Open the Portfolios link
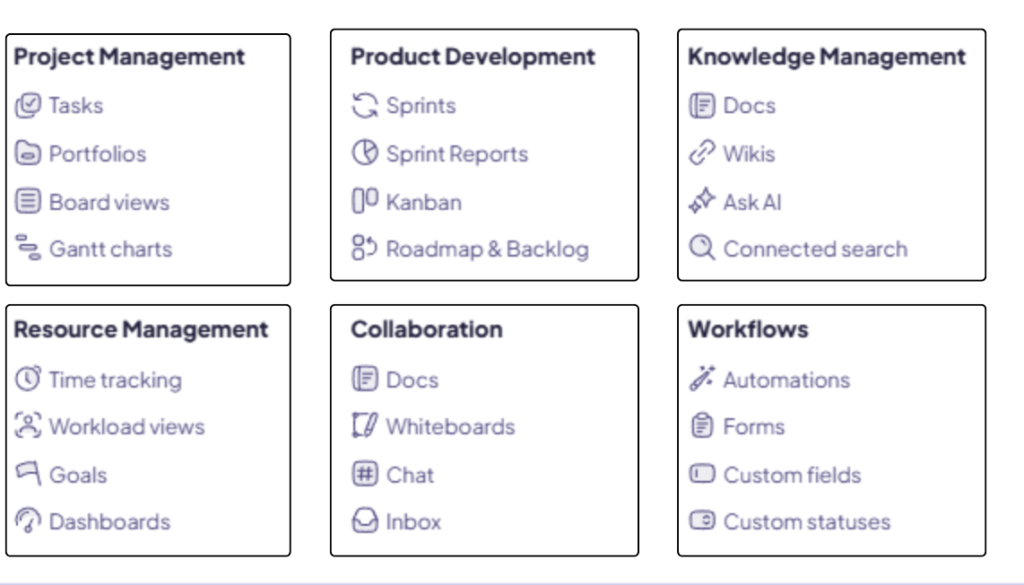The image size is (1024, 585). tap(97, 154)
